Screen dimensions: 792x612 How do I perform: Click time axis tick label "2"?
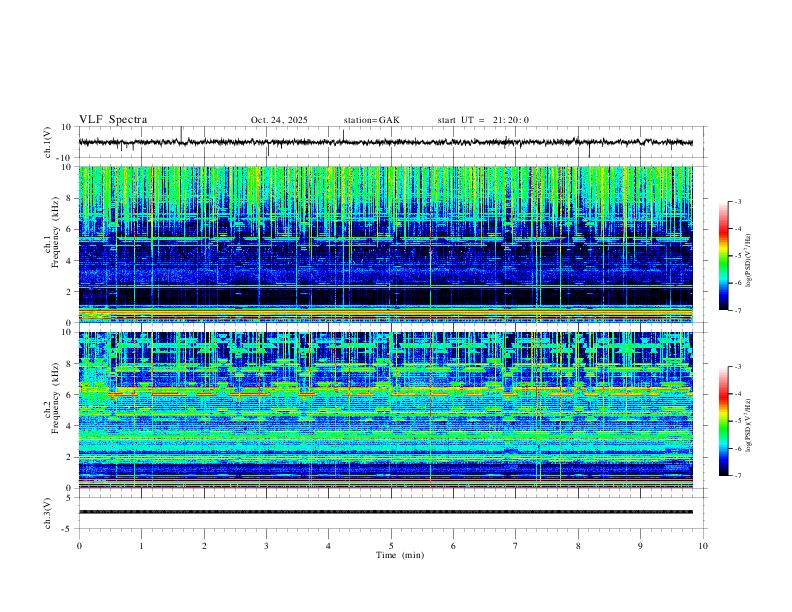[x=204, y=546]
